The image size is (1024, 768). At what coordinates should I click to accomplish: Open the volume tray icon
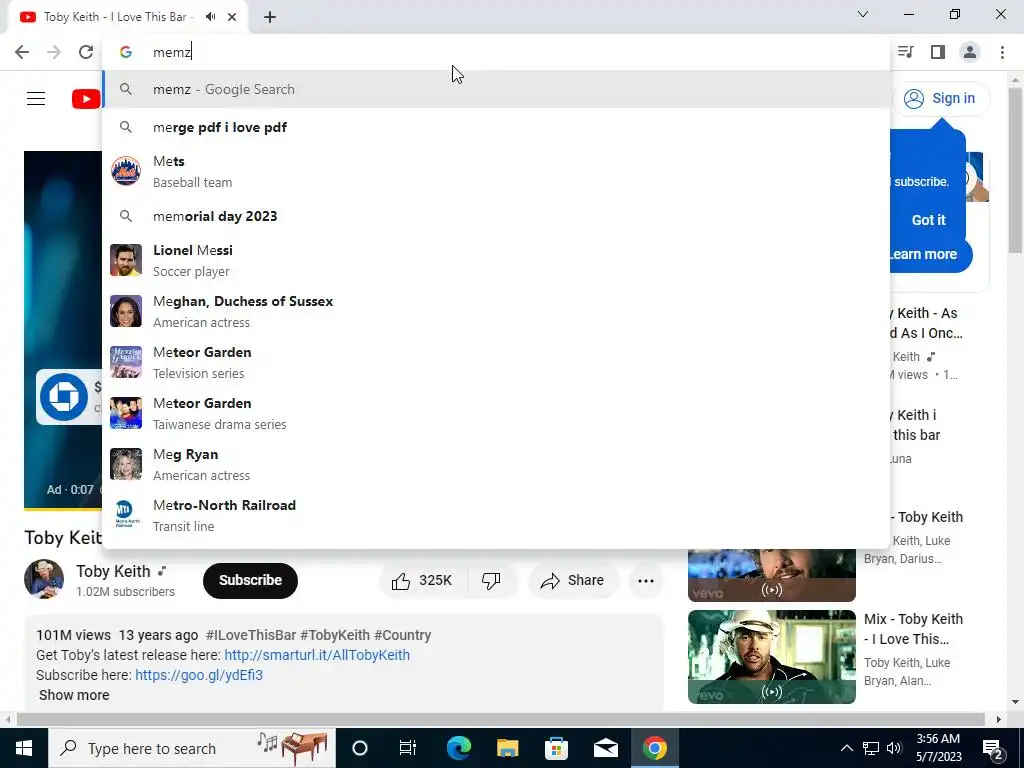coord(895,748)
